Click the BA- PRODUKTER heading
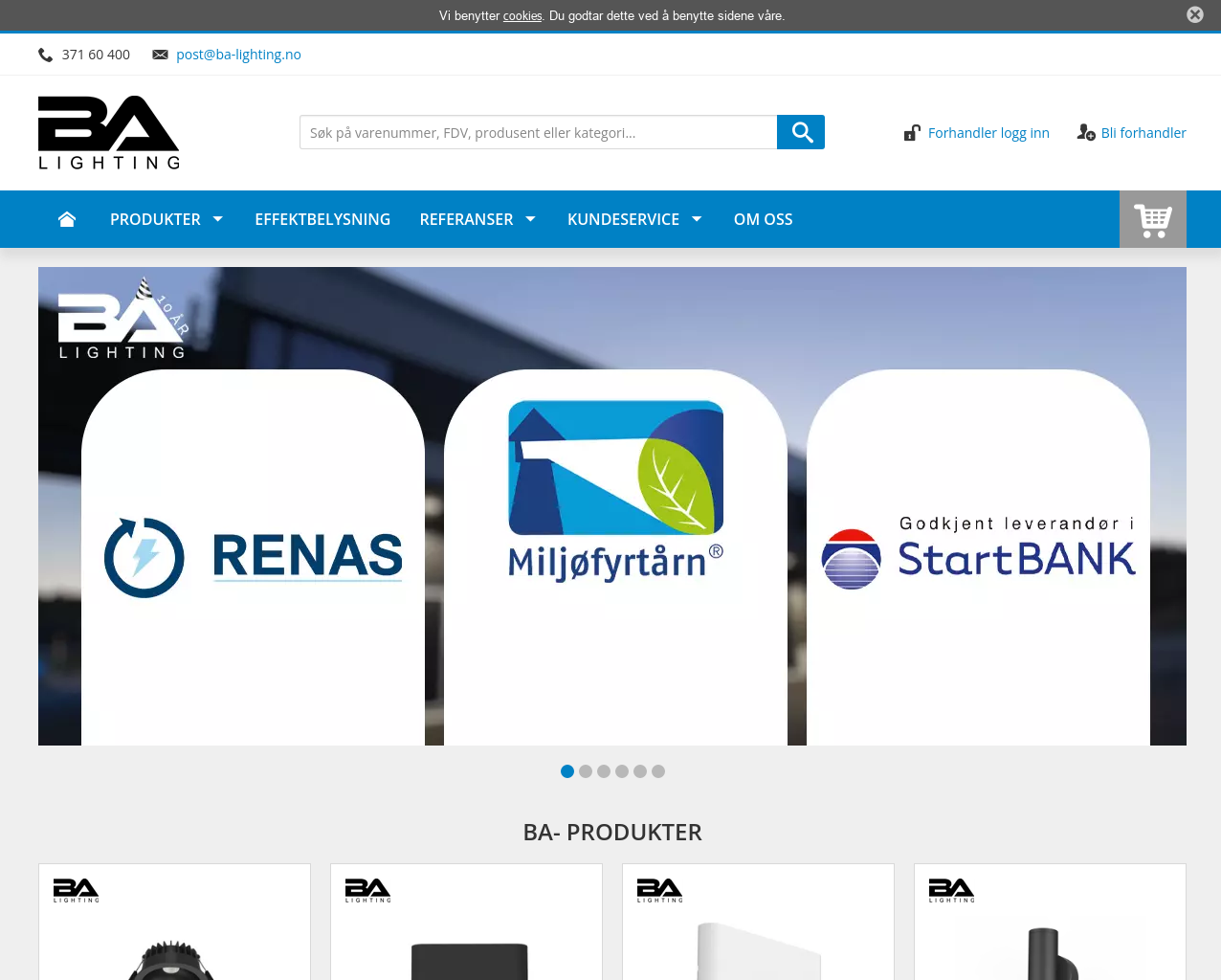The width and height of the screenshot is (1221, 980). pyautogui.click(x=612, y=833)
